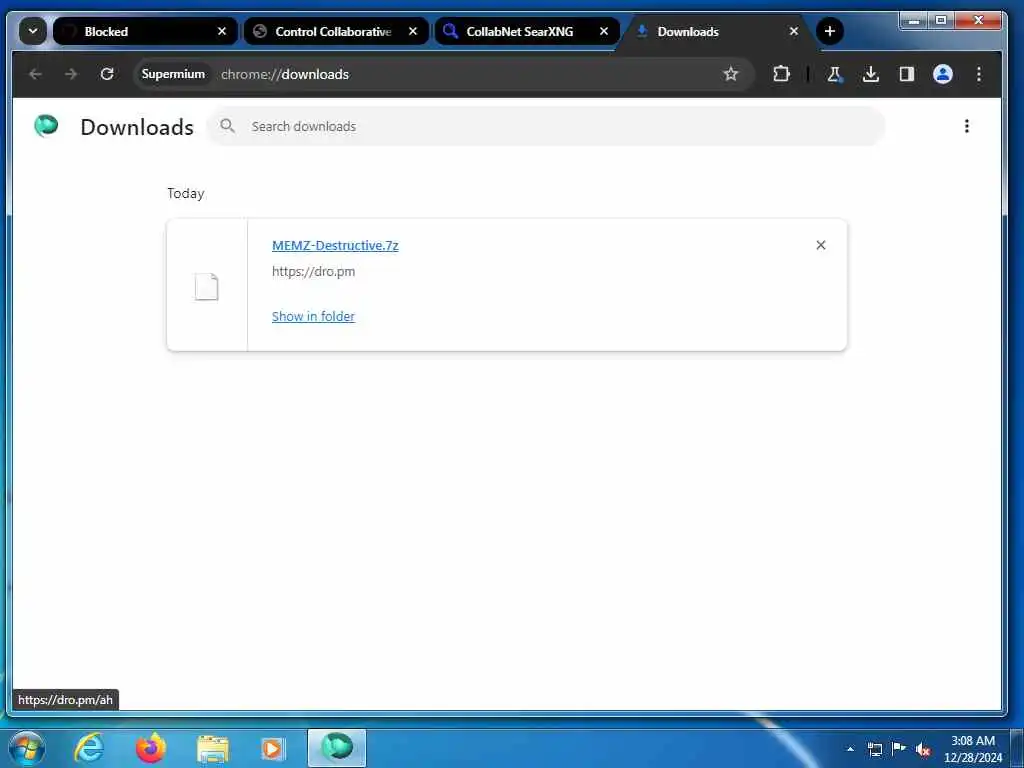Click the Supermium site info chip
Image resolution: width=1024 pixels, height=768 pixels.
coord(173,74)
